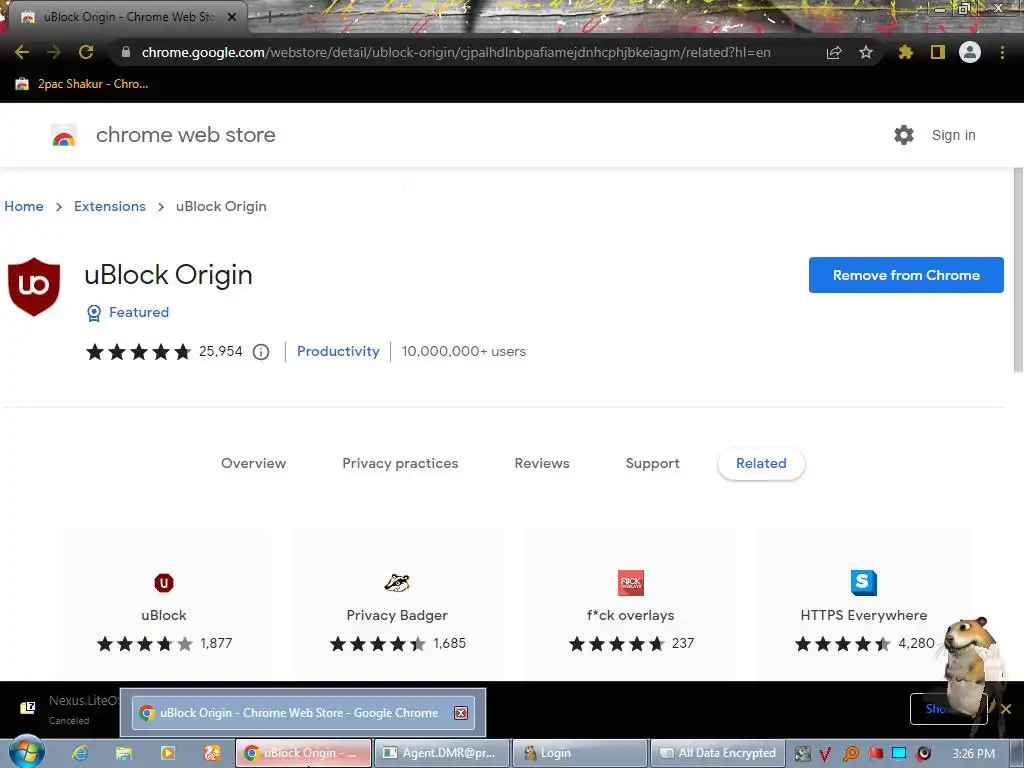
Task: Open the Windows Start menu
Action: [26, 752]
